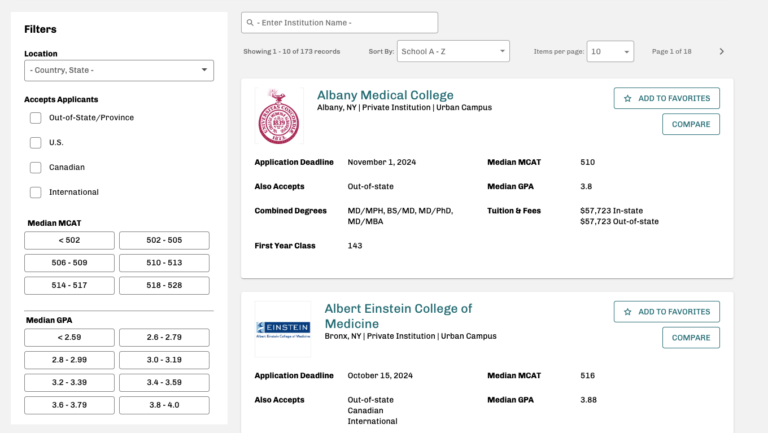The image size is (768, 433).
Task: Click the November 1, 2024 deadline value
Action: coord(382,162)
